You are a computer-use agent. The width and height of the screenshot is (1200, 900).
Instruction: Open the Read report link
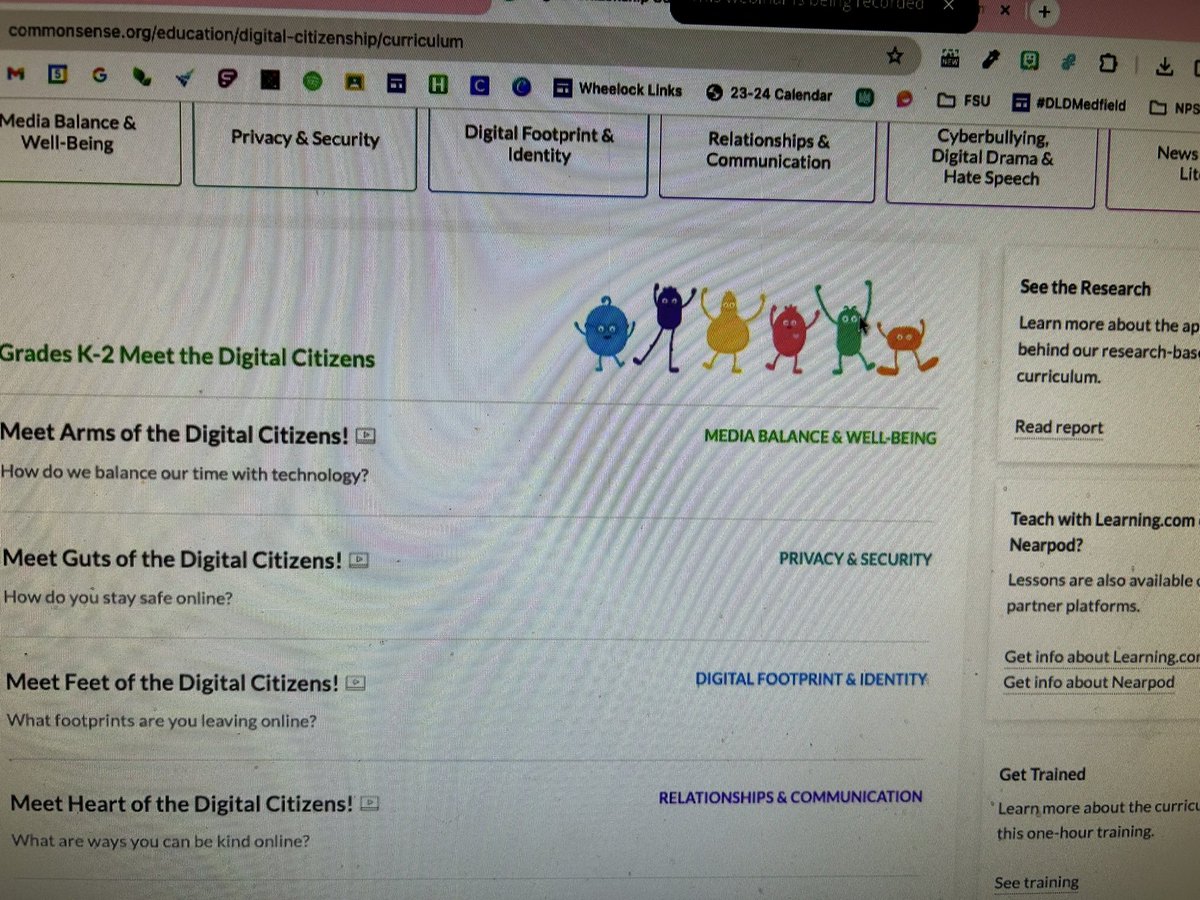click(x=1059, y=428)
